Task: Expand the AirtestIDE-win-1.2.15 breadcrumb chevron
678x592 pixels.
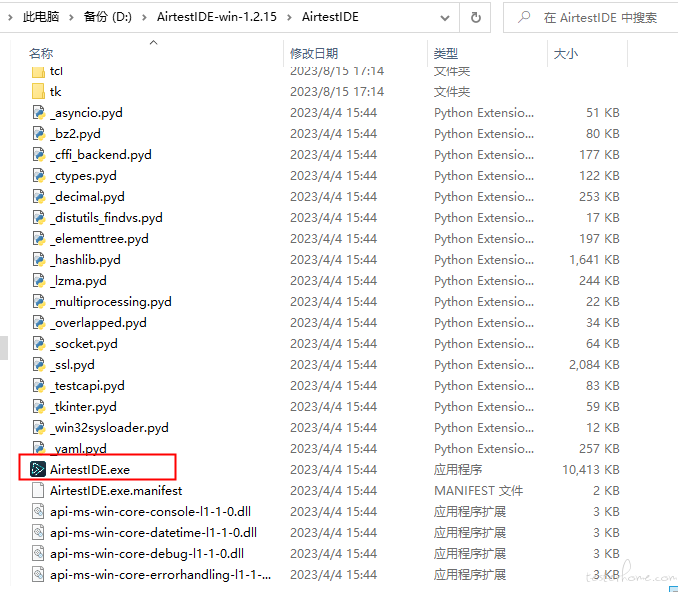Action: pyautogui.click(x=289, y=17)
